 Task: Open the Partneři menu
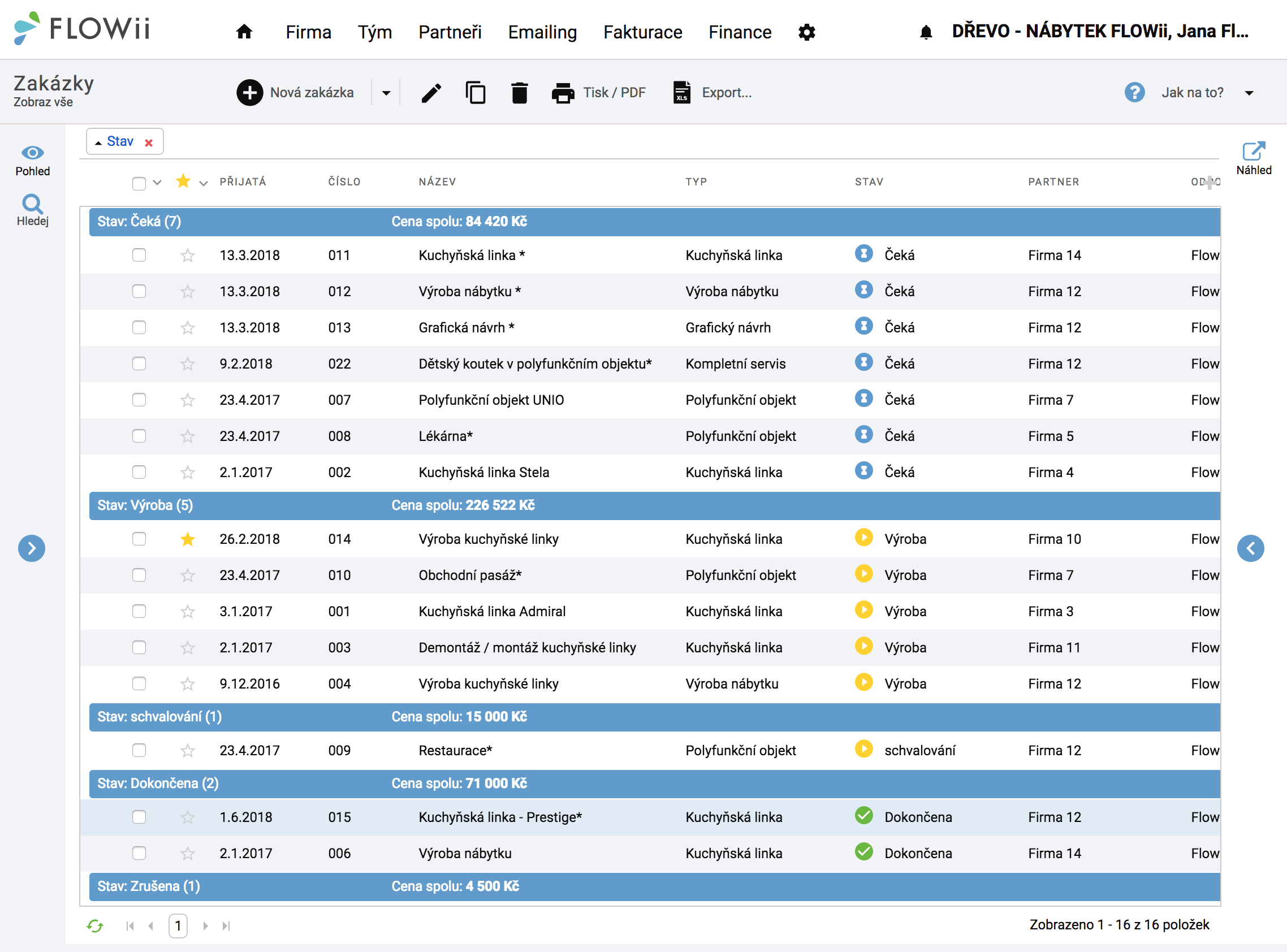[450, 32]
